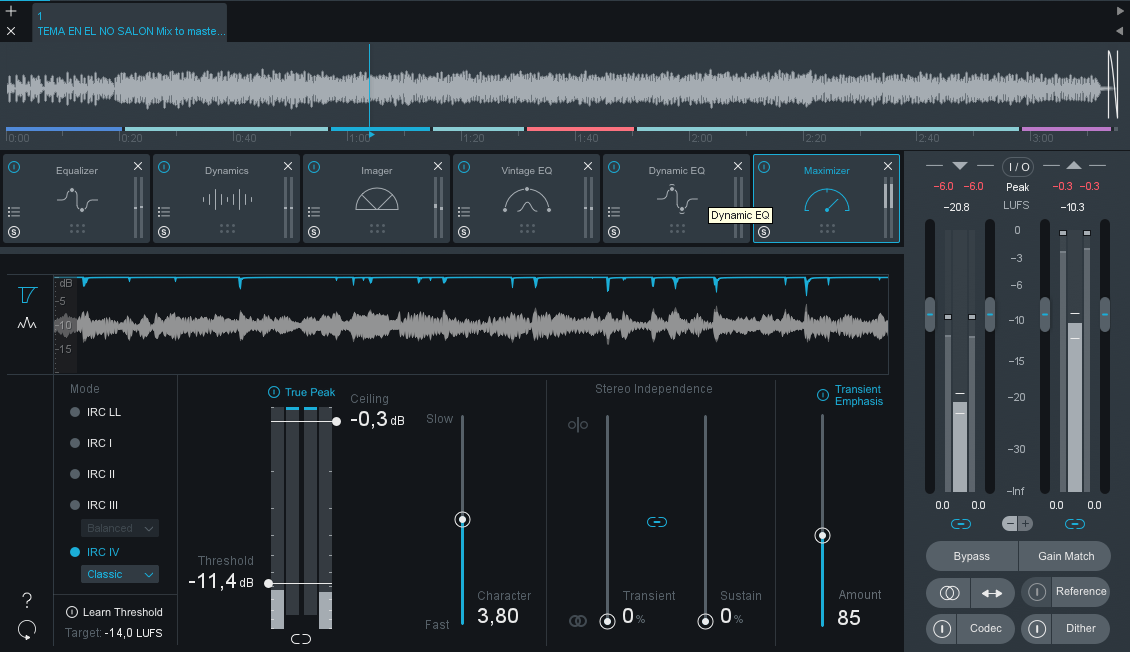Click the help question mark icon

point(27,600)
